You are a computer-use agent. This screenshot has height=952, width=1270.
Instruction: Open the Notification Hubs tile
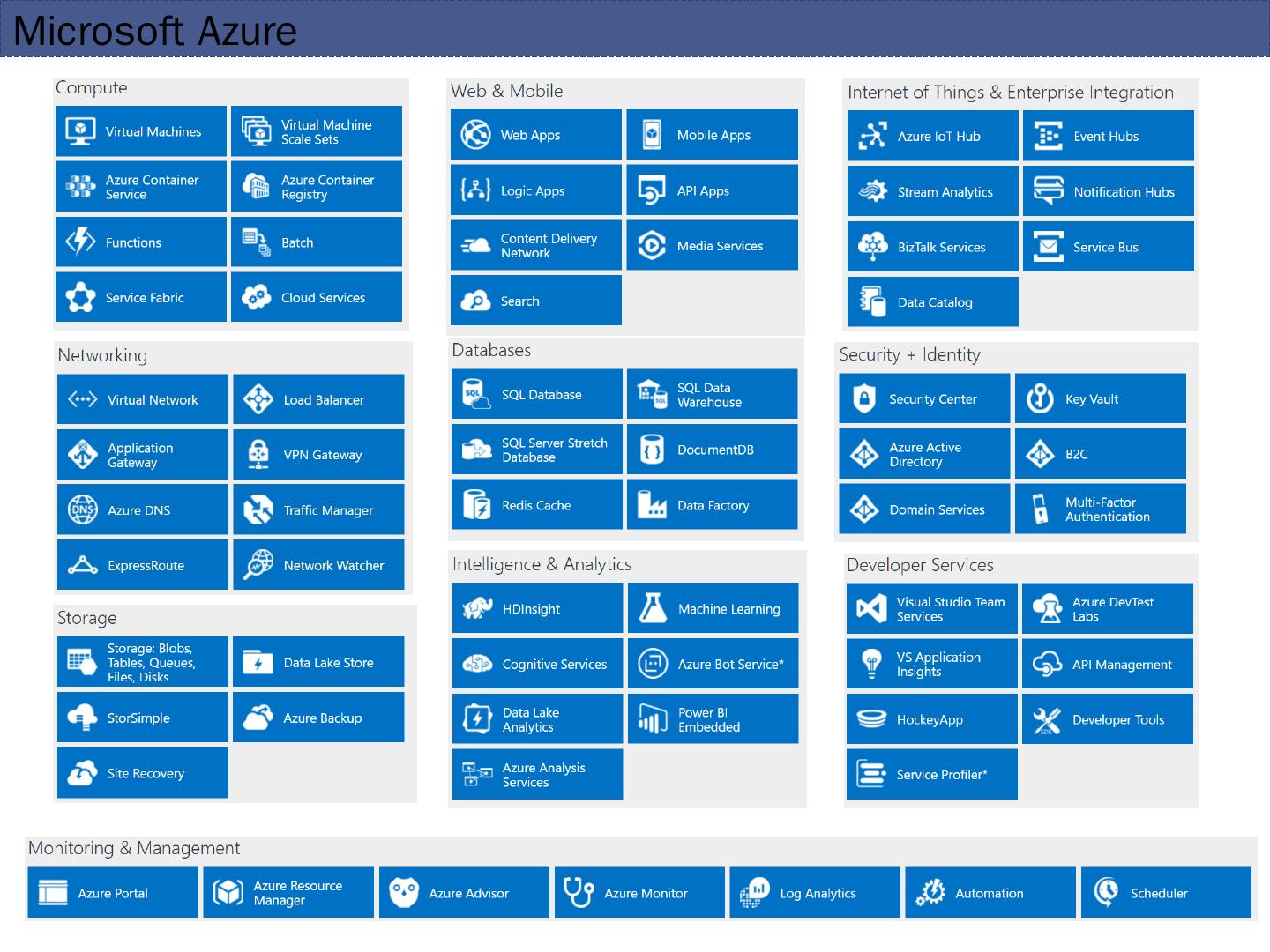[x=1109, y=191]
